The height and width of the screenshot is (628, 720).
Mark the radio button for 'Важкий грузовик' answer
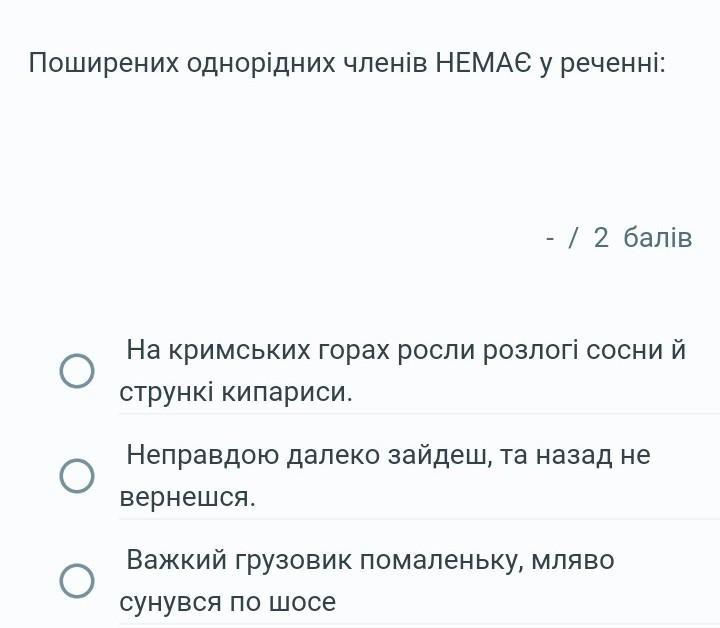click(x=77, y=581)
